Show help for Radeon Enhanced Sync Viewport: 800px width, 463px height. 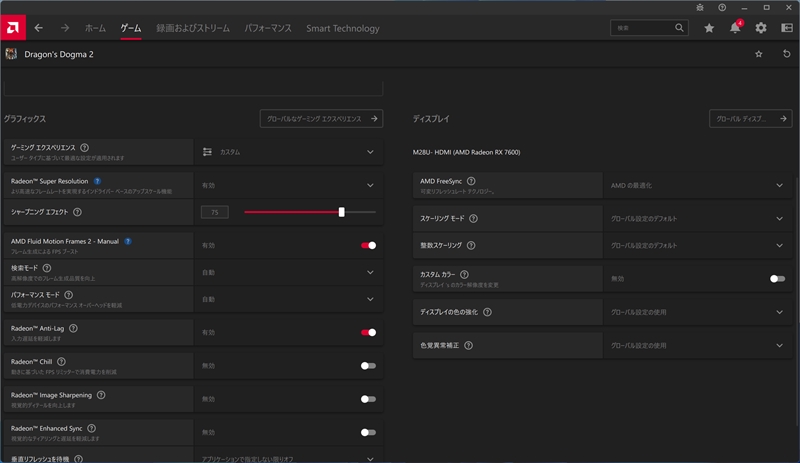pos(91,428)
